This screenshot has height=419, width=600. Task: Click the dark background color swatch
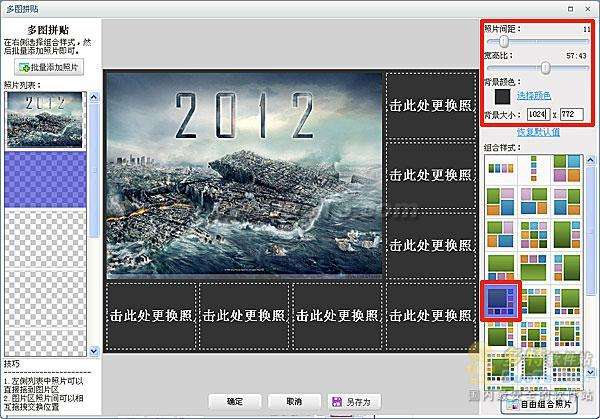[502, 96]
